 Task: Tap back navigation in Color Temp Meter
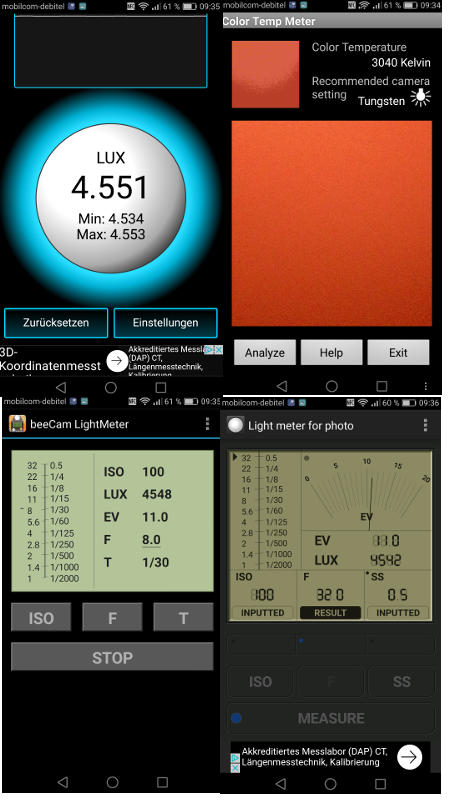(281, 386)
